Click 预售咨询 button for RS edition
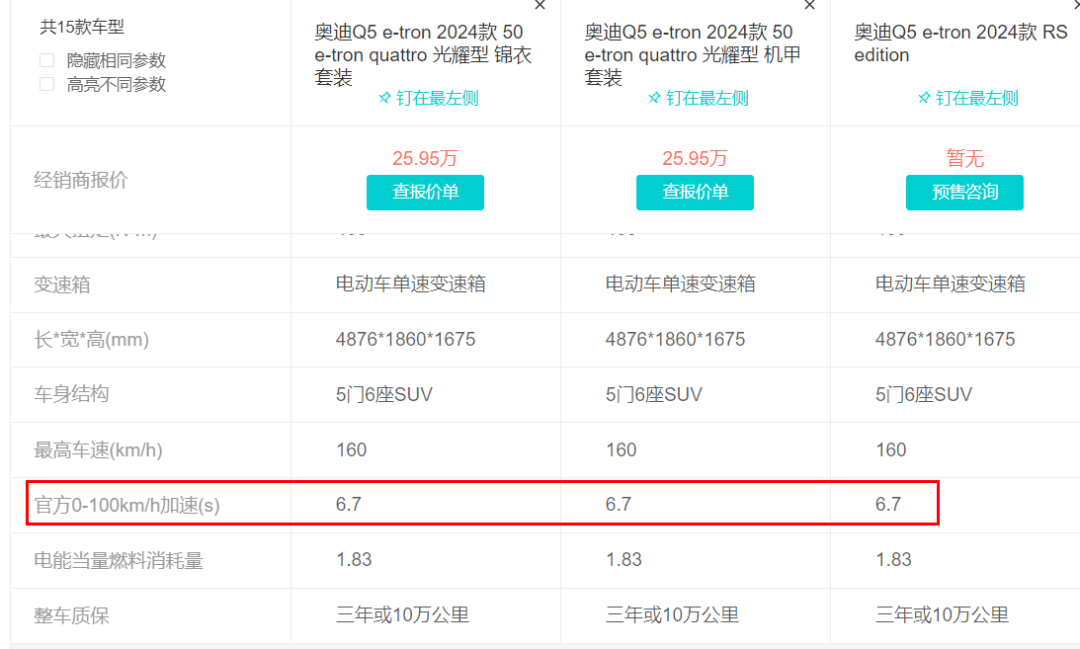The image size is (1080, 649). pos(964,192)
